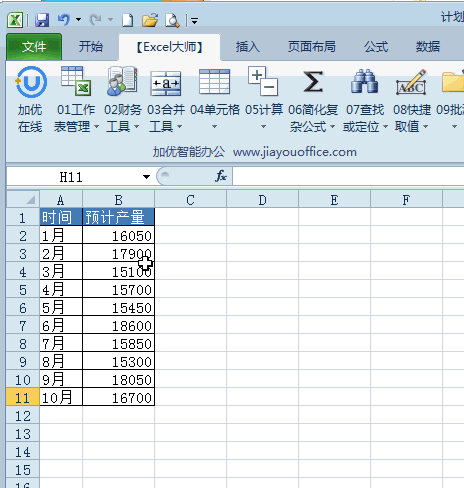The width and height of the screenshot is (464, 488).
Task: Click the 02财务工具 icon
Action: (122, 81)
